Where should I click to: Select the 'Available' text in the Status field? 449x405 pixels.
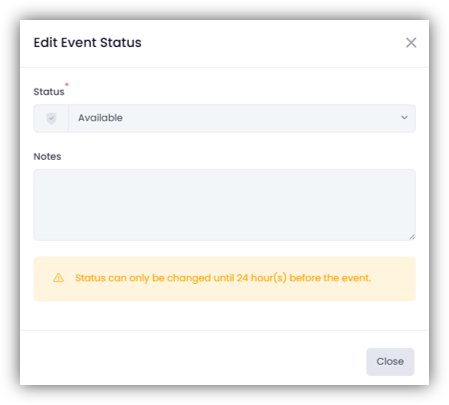100,118
